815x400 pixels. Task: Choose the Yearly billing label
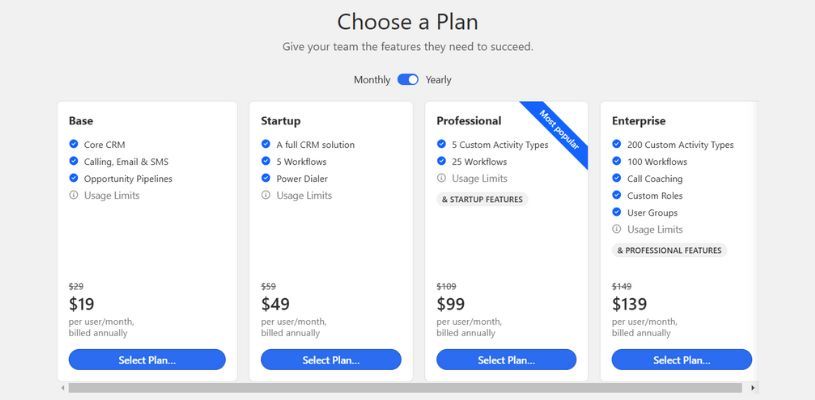(438, 80)
